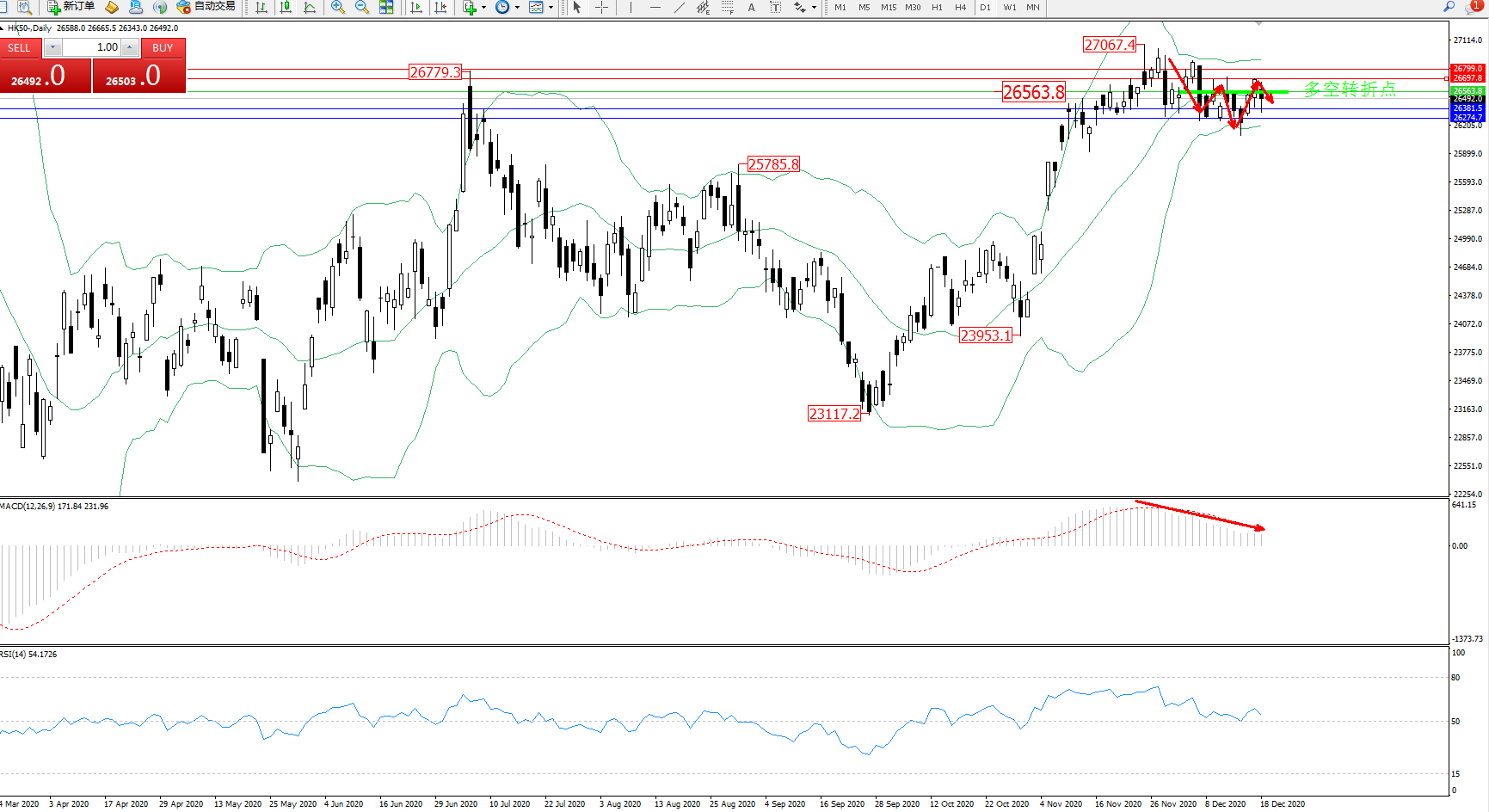
Task: Click the New Order (新订单) button
Action: [x=71, y=7]
